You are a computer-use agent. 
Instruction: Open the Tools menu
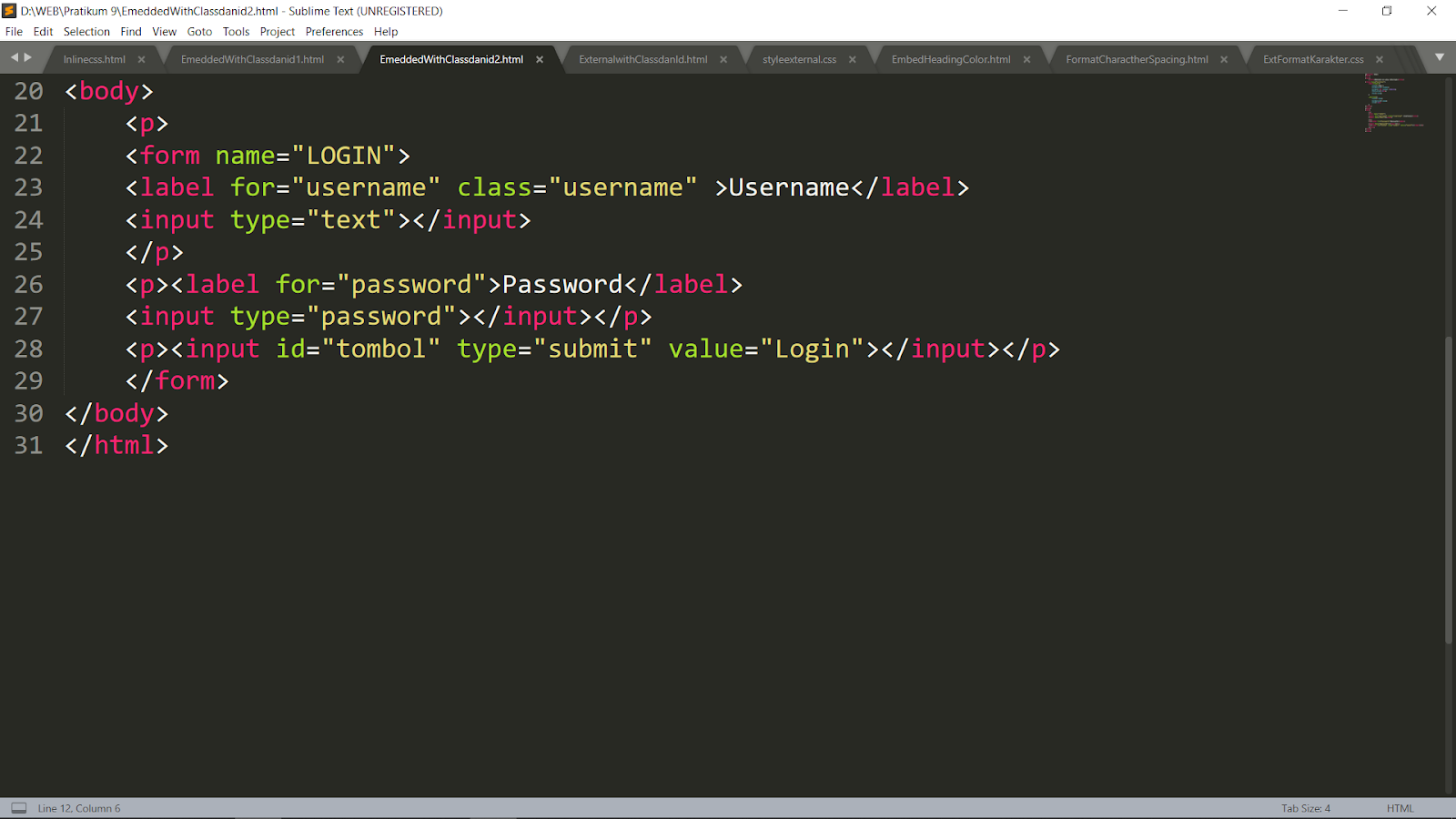(x=236, y=31)
